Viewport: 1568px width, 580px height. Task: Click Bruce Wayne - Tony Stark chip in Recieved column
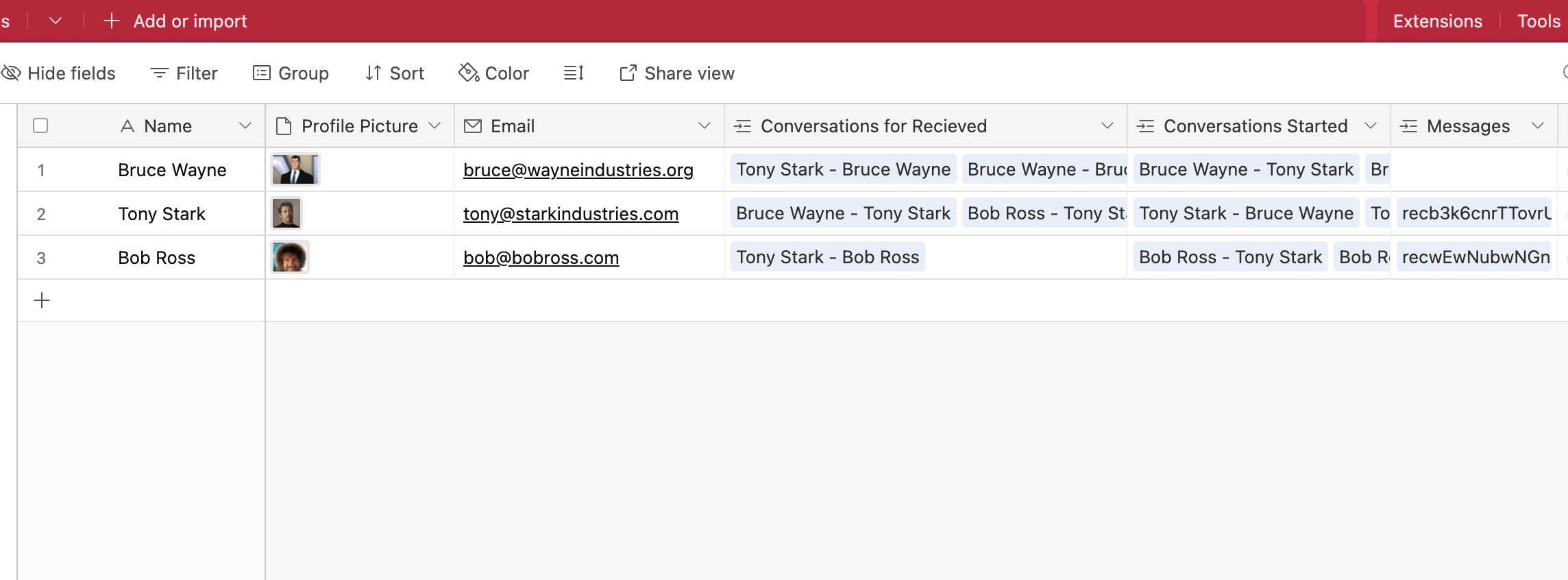(x=844, y=213)
